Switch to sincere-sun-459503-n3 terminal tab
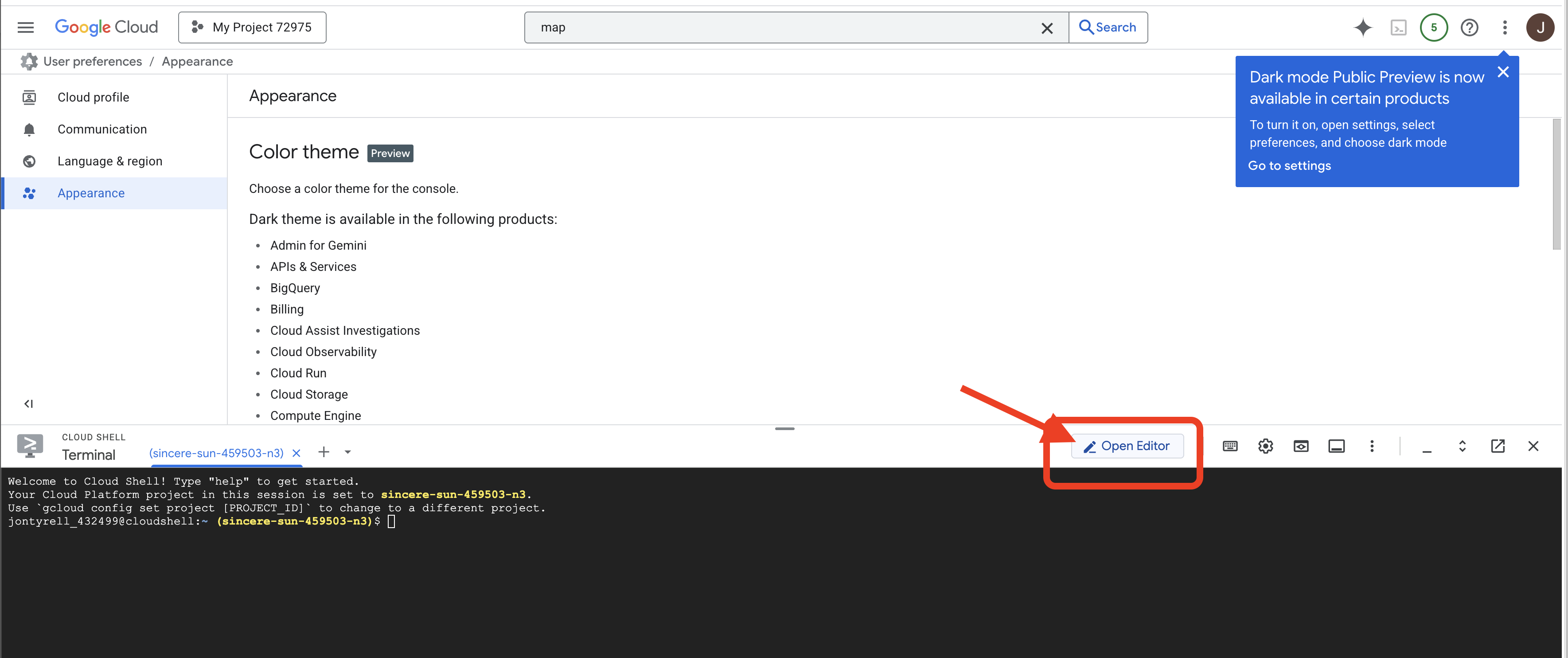 coord(216,453)
